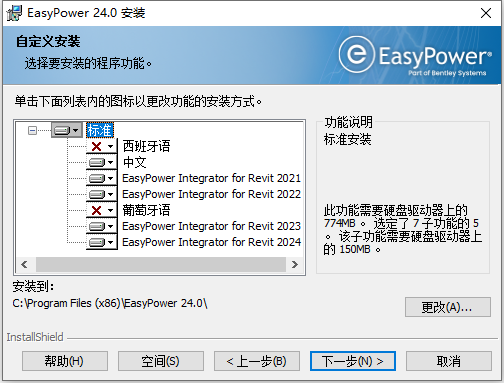Screen dimensions: 504x383
Task: Click the install path C:\Program Files (x86)\EasyPower 24.0\
Action: click(110, 303)
